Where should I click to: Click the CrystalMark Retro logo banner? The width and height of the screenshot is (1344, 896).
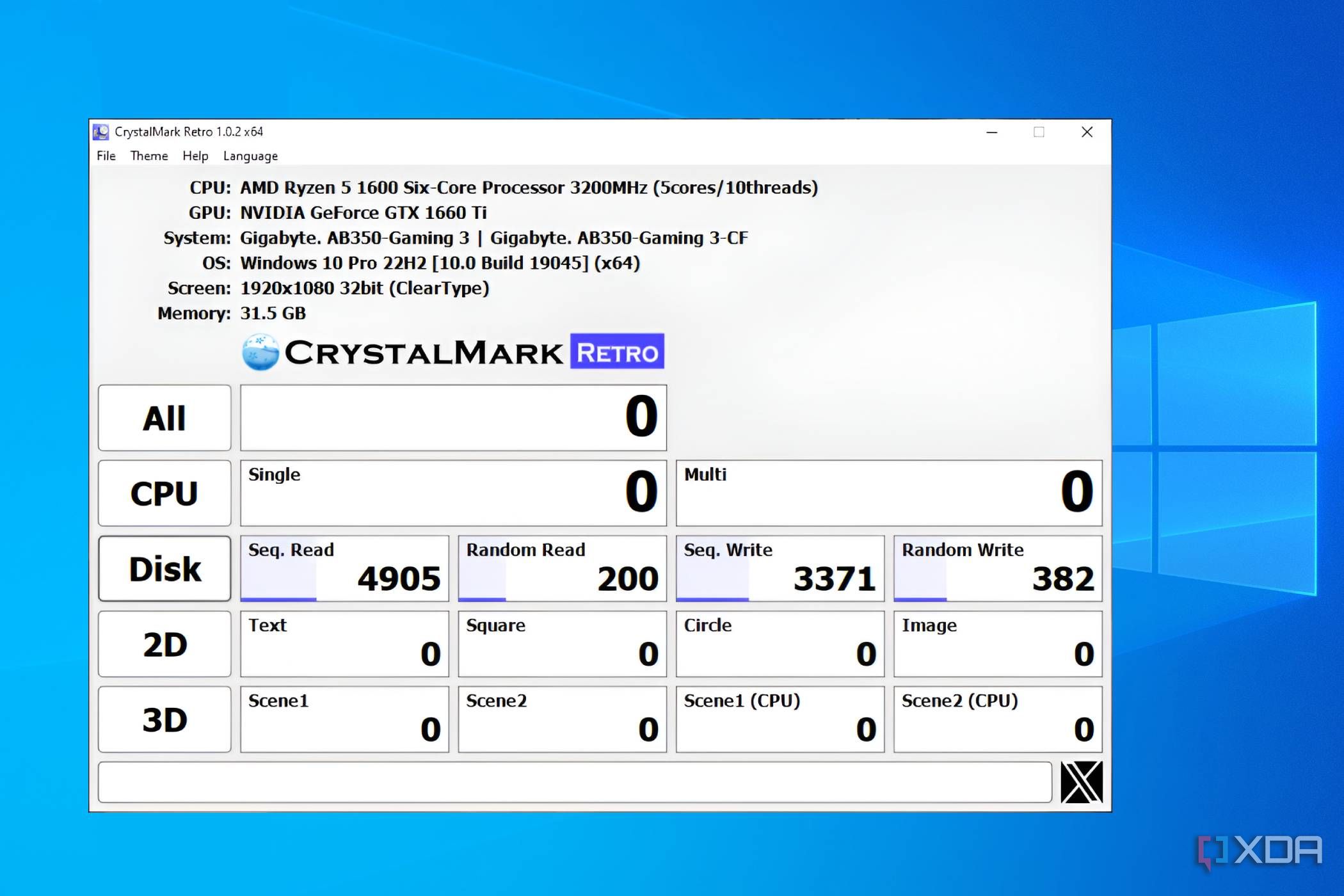453,351
